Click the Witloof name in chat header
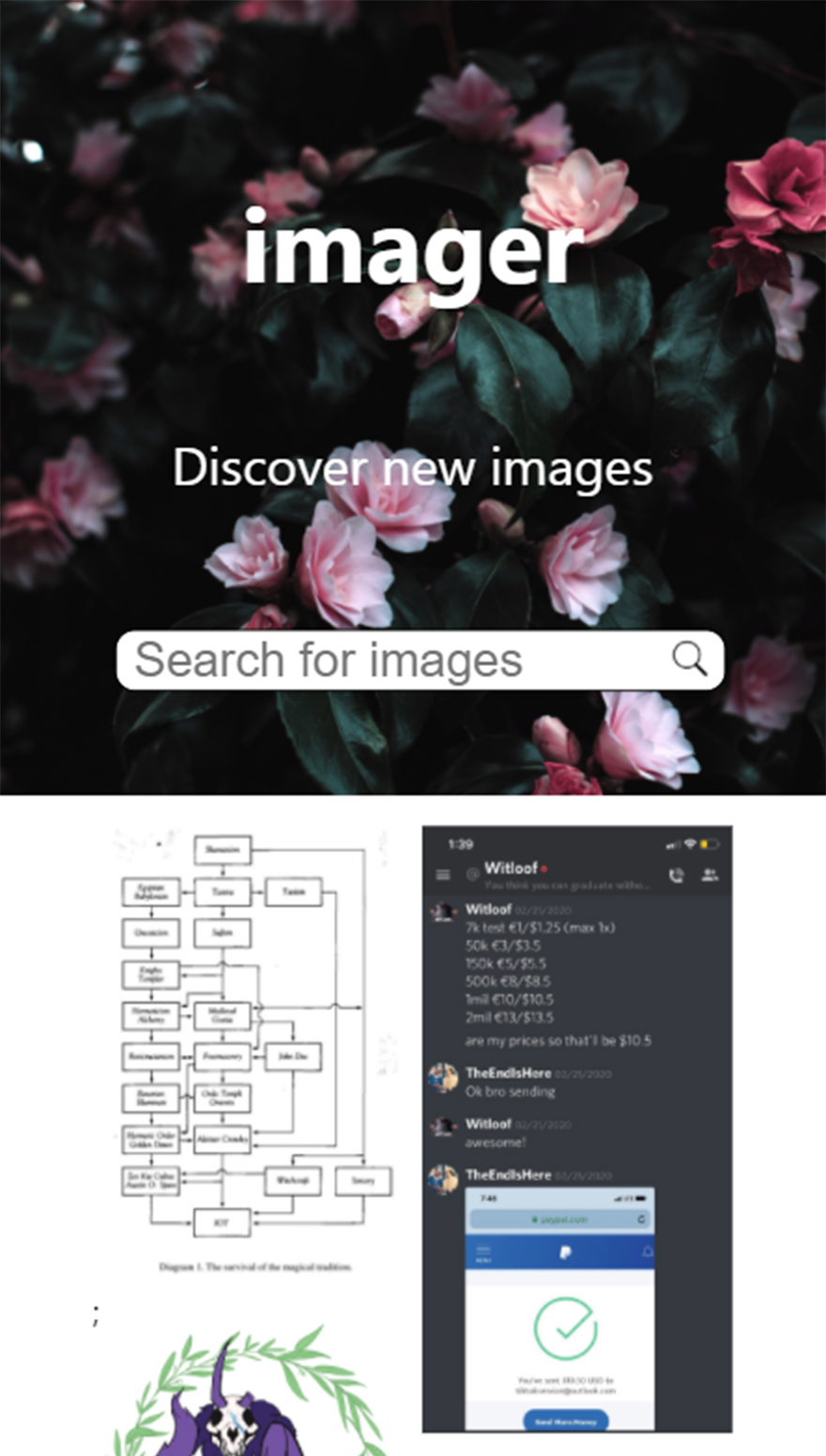The width and height of the screenshot is (826, 1456). tap(511, 868)
